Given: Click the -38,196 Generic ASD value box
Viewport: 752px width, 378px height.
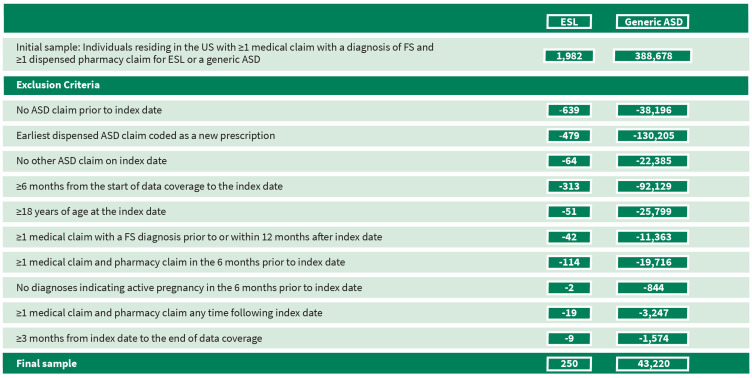Looking at the screenshot, I should [x=652, y=110].
